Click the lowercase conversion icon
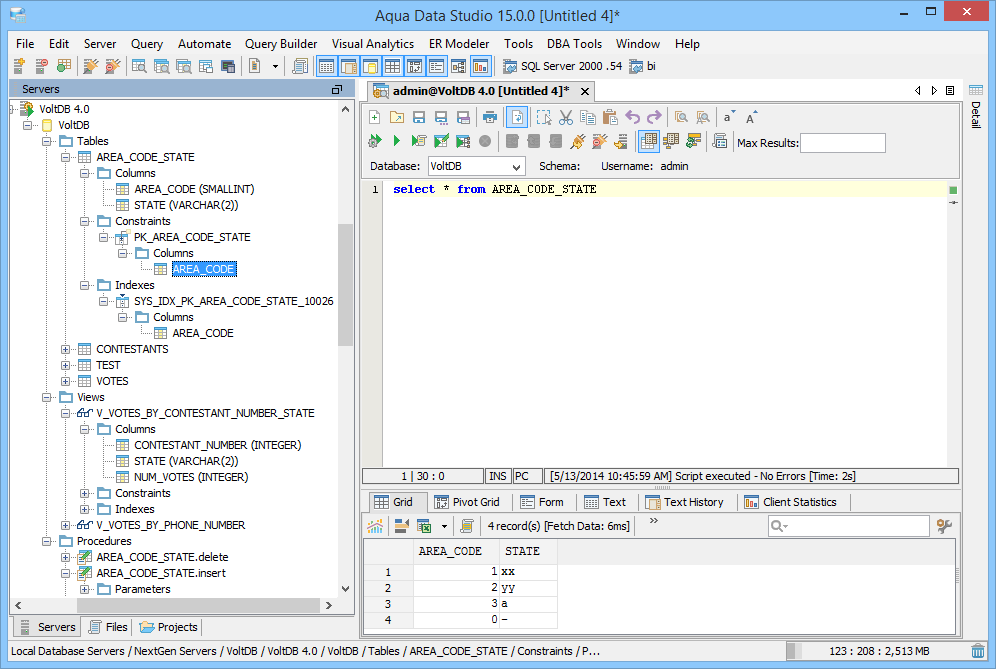This screenshot has width=996, height=669. pyautogui.click(x=729, y=118)
